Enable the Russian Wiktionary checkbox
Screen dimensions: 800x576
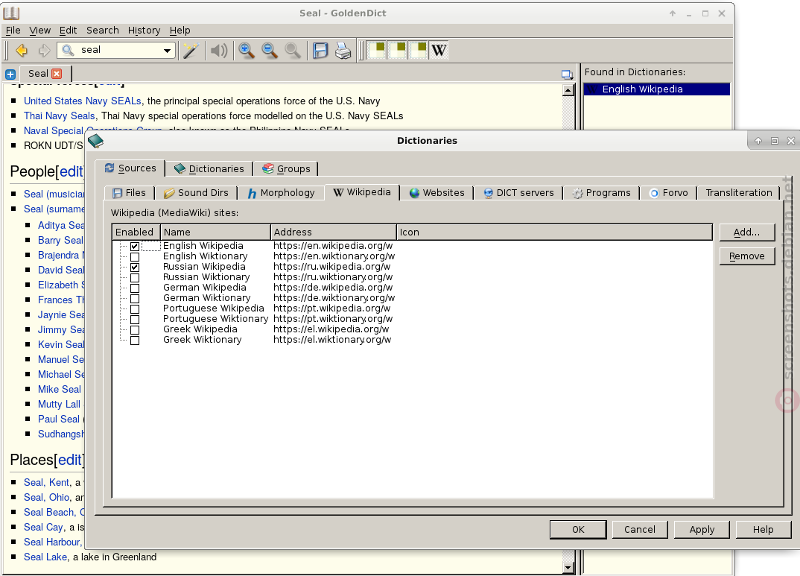tap(135, 278)
